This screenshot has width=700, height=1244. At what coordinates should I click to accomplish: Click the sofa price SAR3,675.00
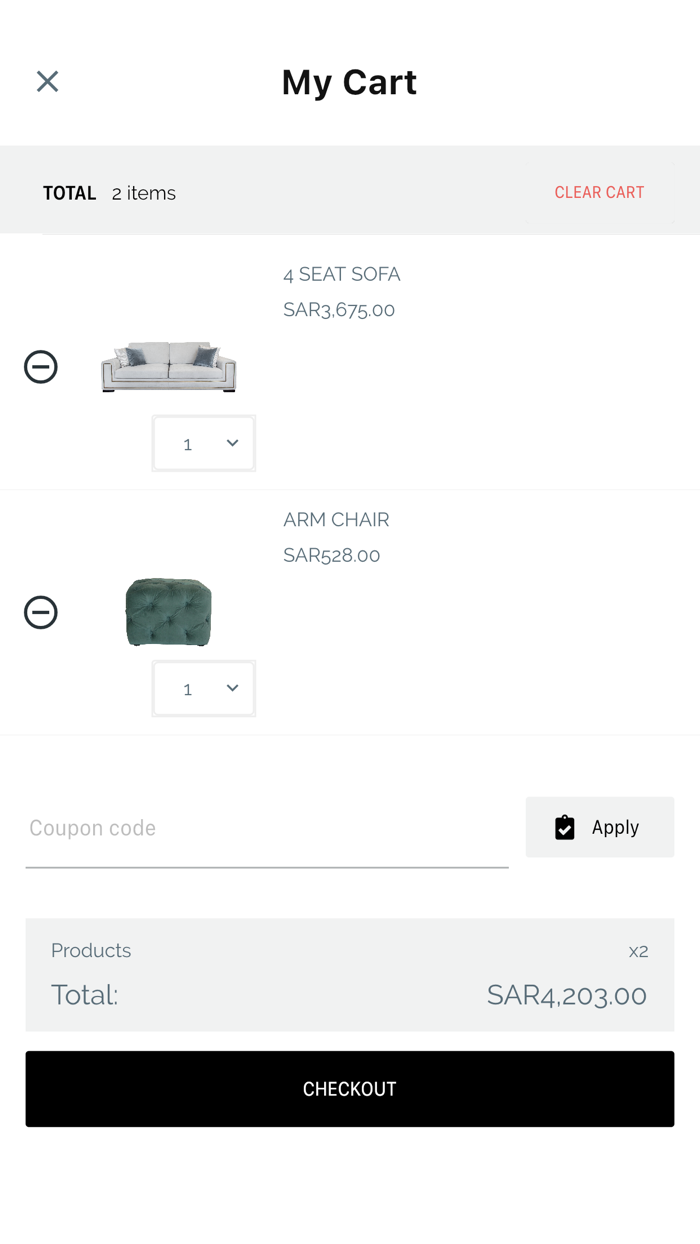[x=339, y=310]
